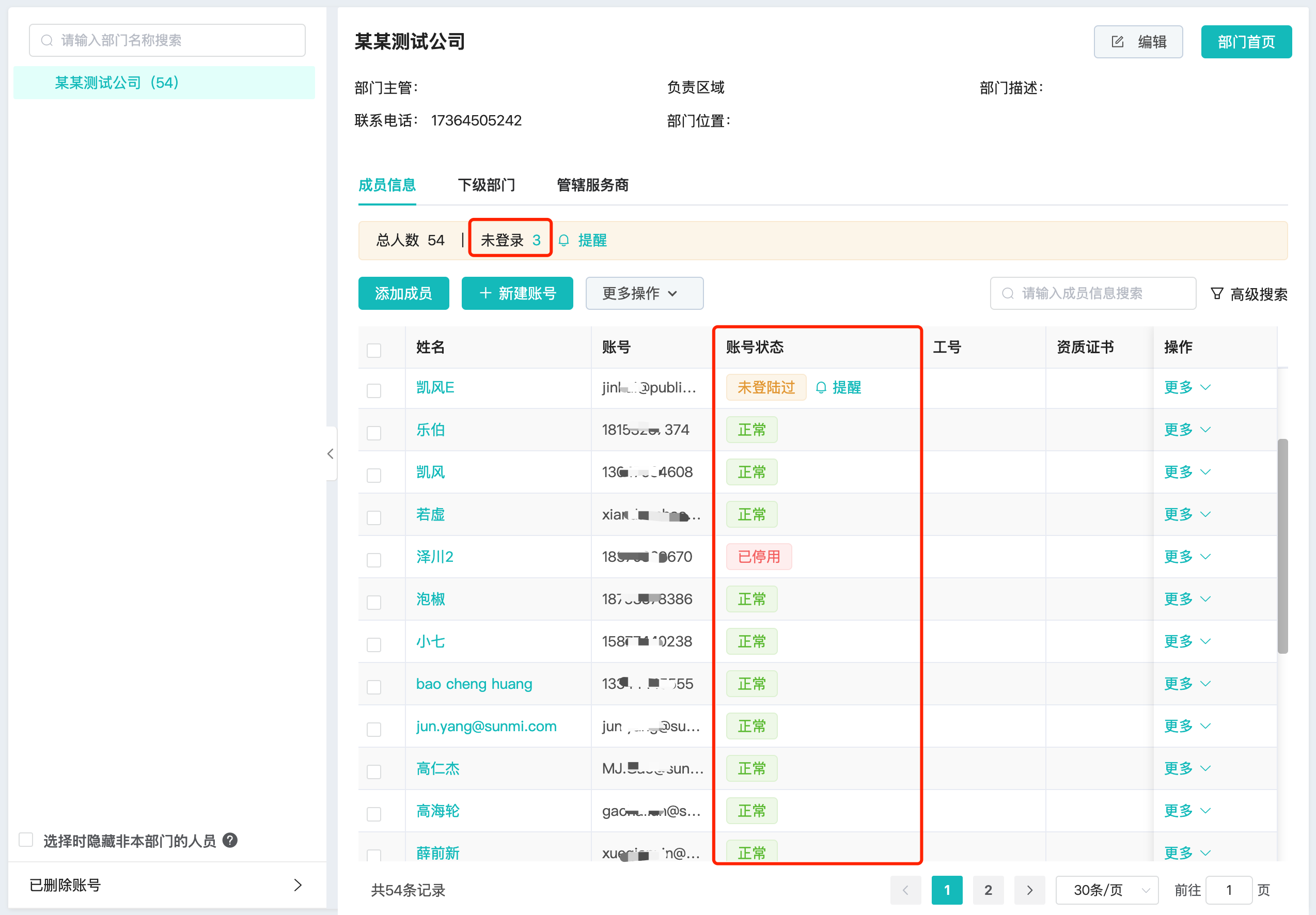The image size is (1316, 915).
Task: Expand 更多 menu for bao cheng huang
Action: click(x=1187, y=684)
